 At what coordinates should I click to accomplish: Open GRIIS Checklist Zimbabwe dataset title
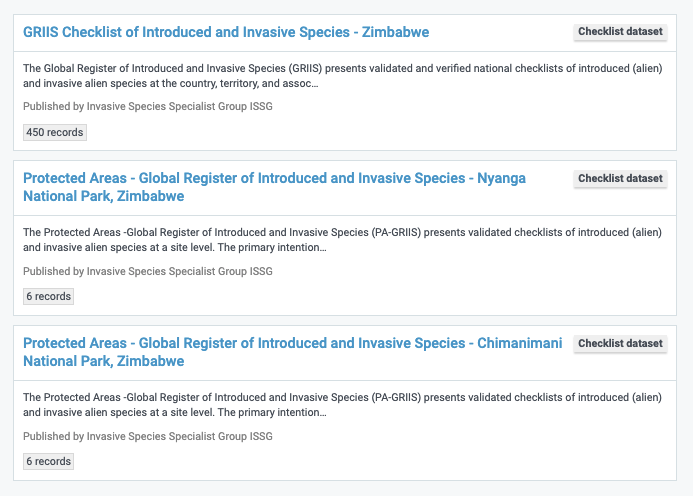tap(226, 32)
